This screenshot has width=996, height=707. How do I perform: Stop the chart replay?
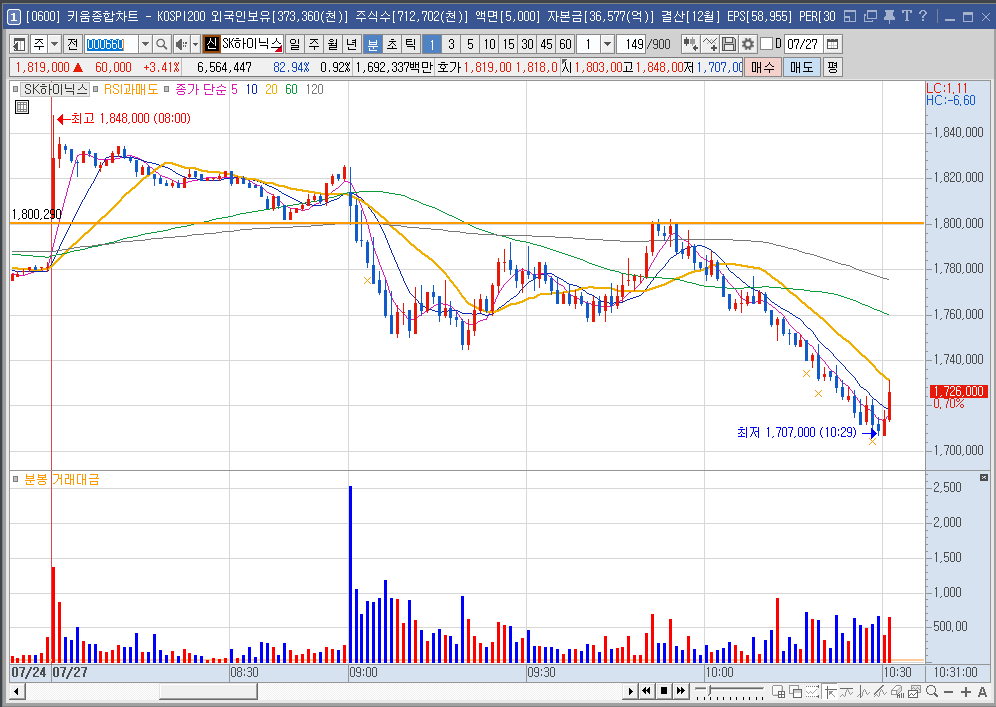click(x=664, y=691)
